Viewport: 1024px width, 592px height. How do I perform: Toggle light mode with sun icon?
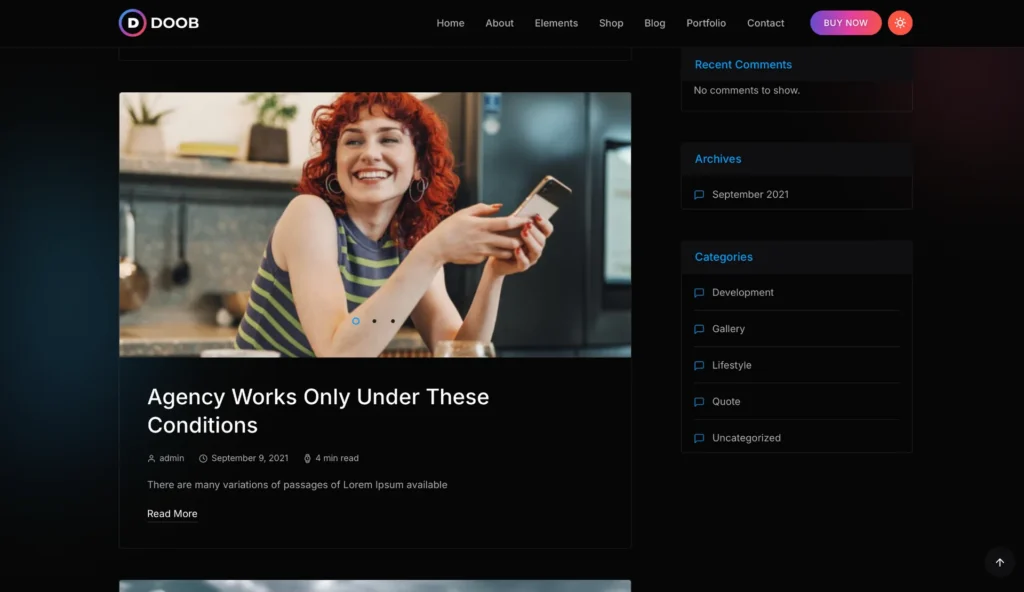(x=900, y=23)
